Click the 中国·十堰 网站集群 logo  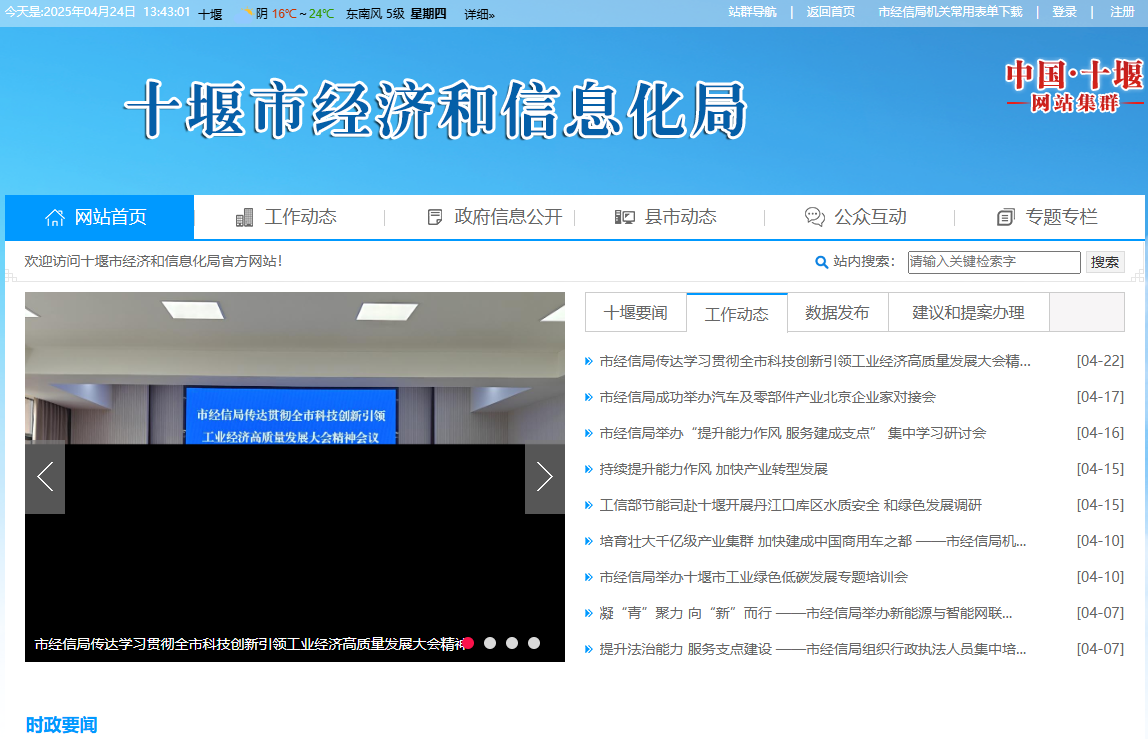(x=1074, y=86)
